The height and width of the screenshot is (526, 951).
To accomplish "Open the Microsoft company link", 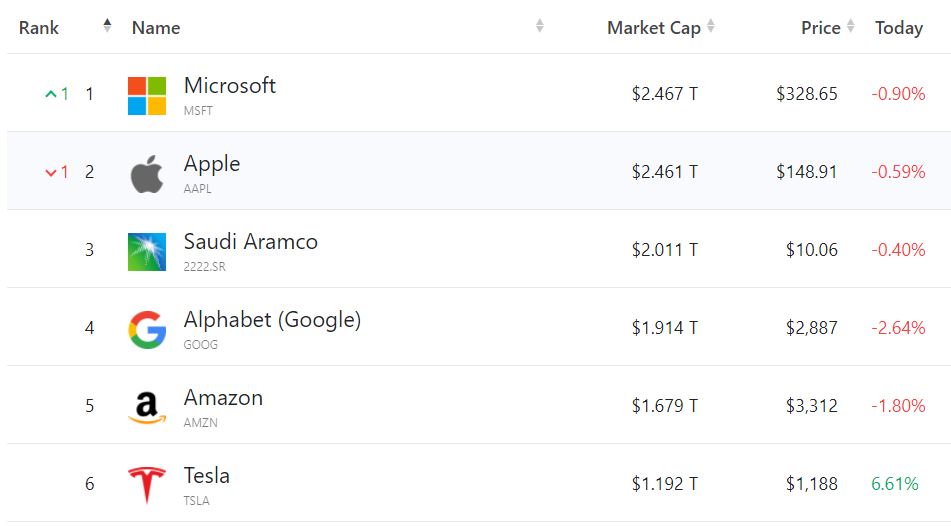I will pyautogui.click(x=229, y=86).
